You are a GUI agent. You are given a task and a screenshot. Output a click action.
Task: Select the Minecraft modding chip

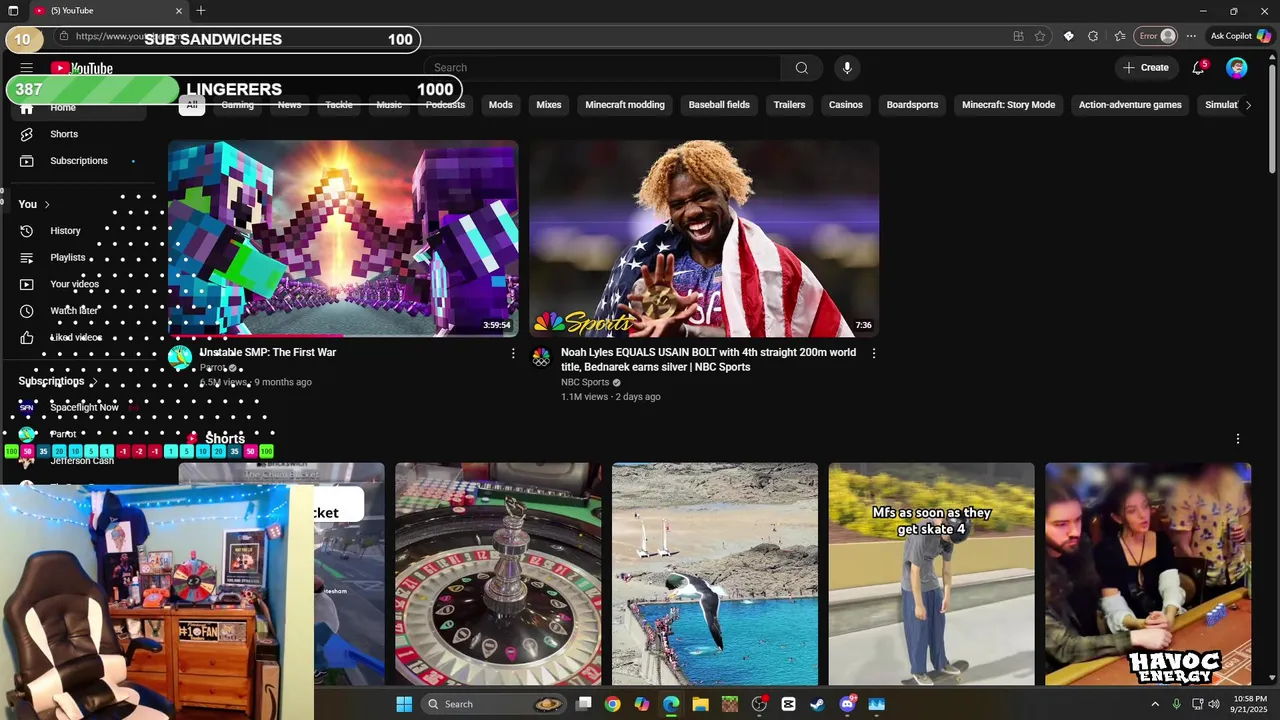click(x=625, y=105)
